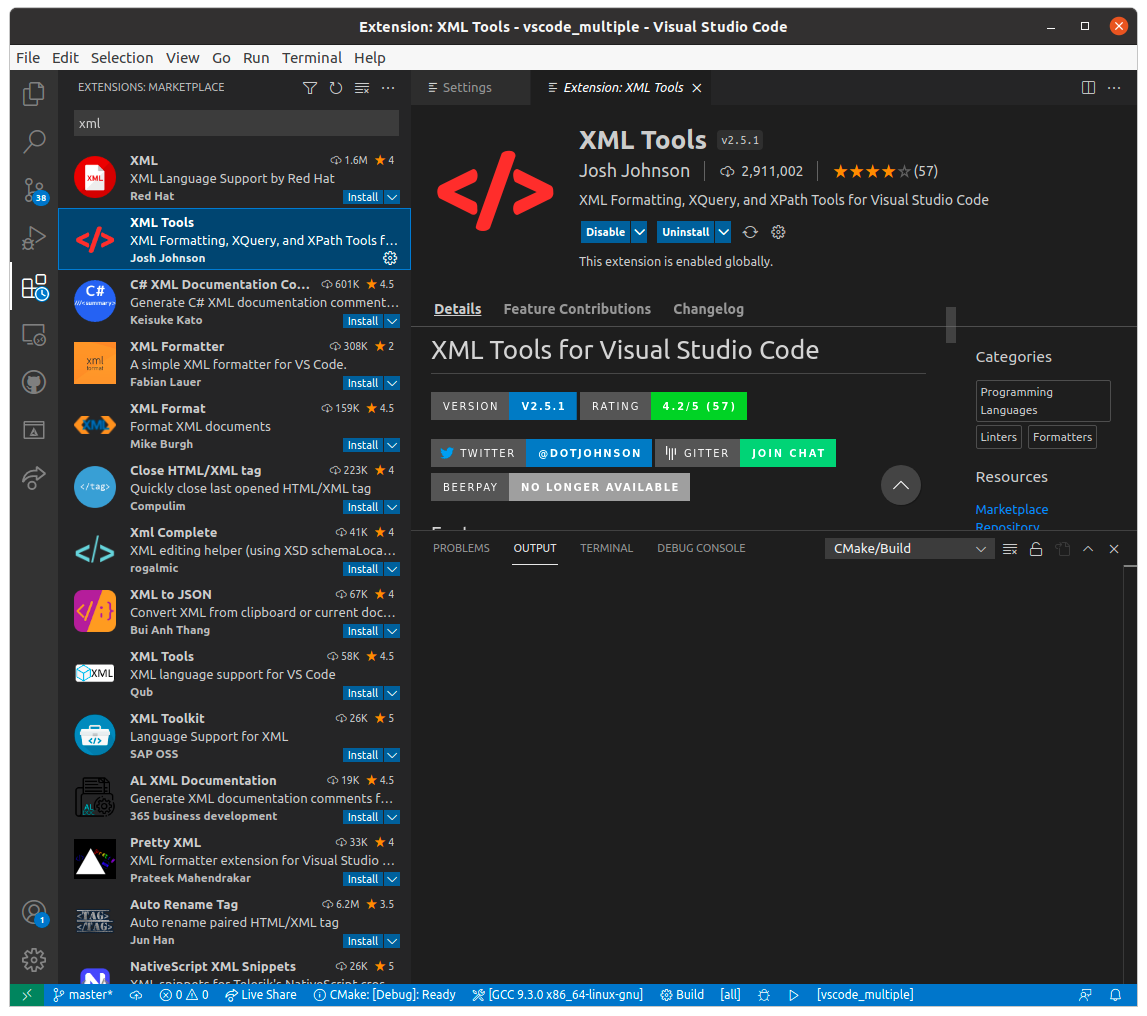Open the Terminal menu

(x=312, y=58)
